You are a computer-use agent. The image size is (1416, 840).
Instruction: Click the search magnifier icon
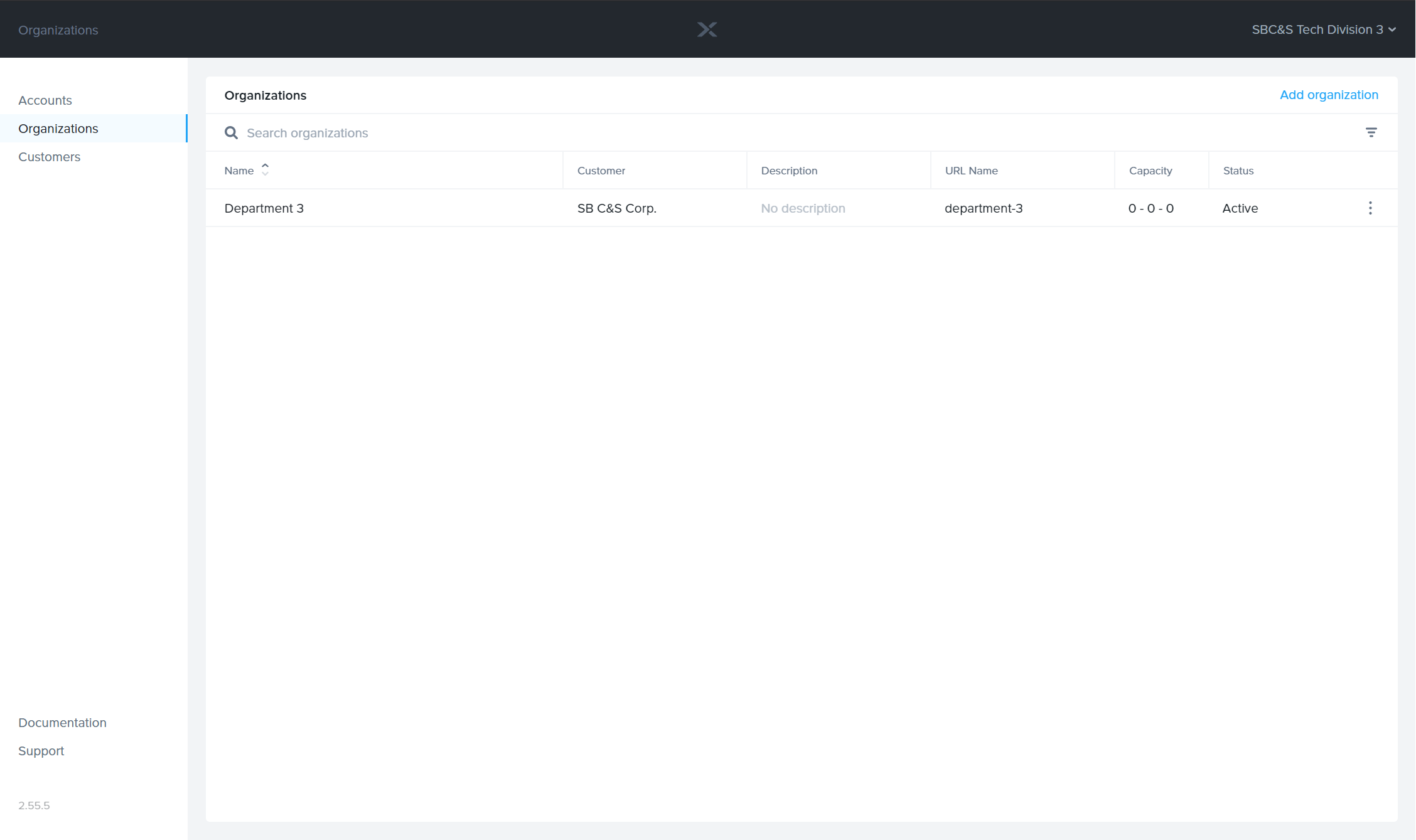[231, 133]
